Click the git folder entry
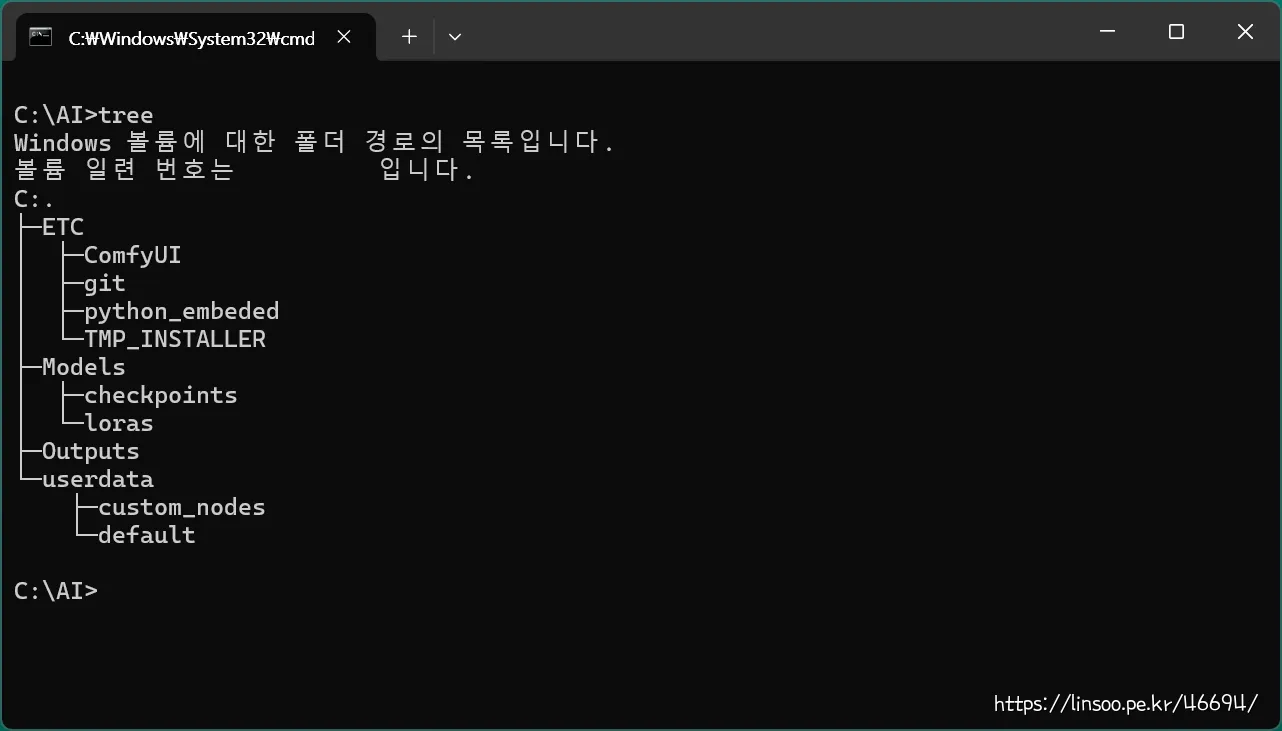The height and width of the screenshot is (731, 1282). 105,283
